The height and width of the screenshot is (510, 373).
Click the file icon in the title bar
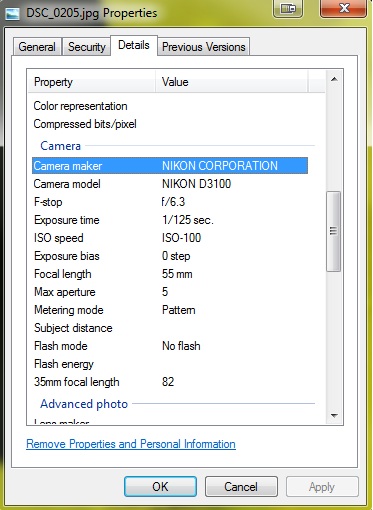pyautogui.click(x=12, y=14)
